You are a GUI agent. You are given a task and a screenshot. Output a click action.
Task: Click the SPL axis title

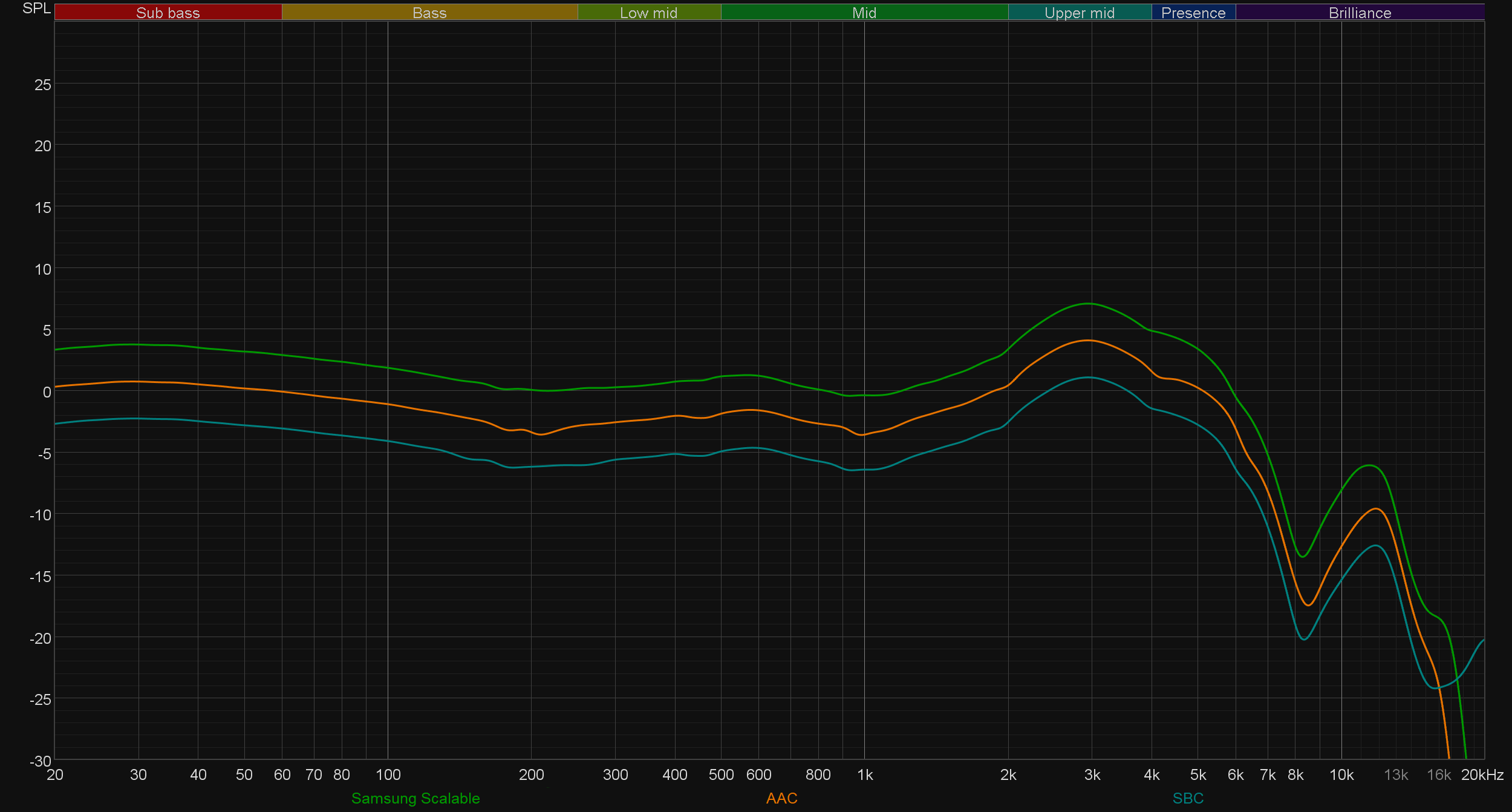click(36, 8)
